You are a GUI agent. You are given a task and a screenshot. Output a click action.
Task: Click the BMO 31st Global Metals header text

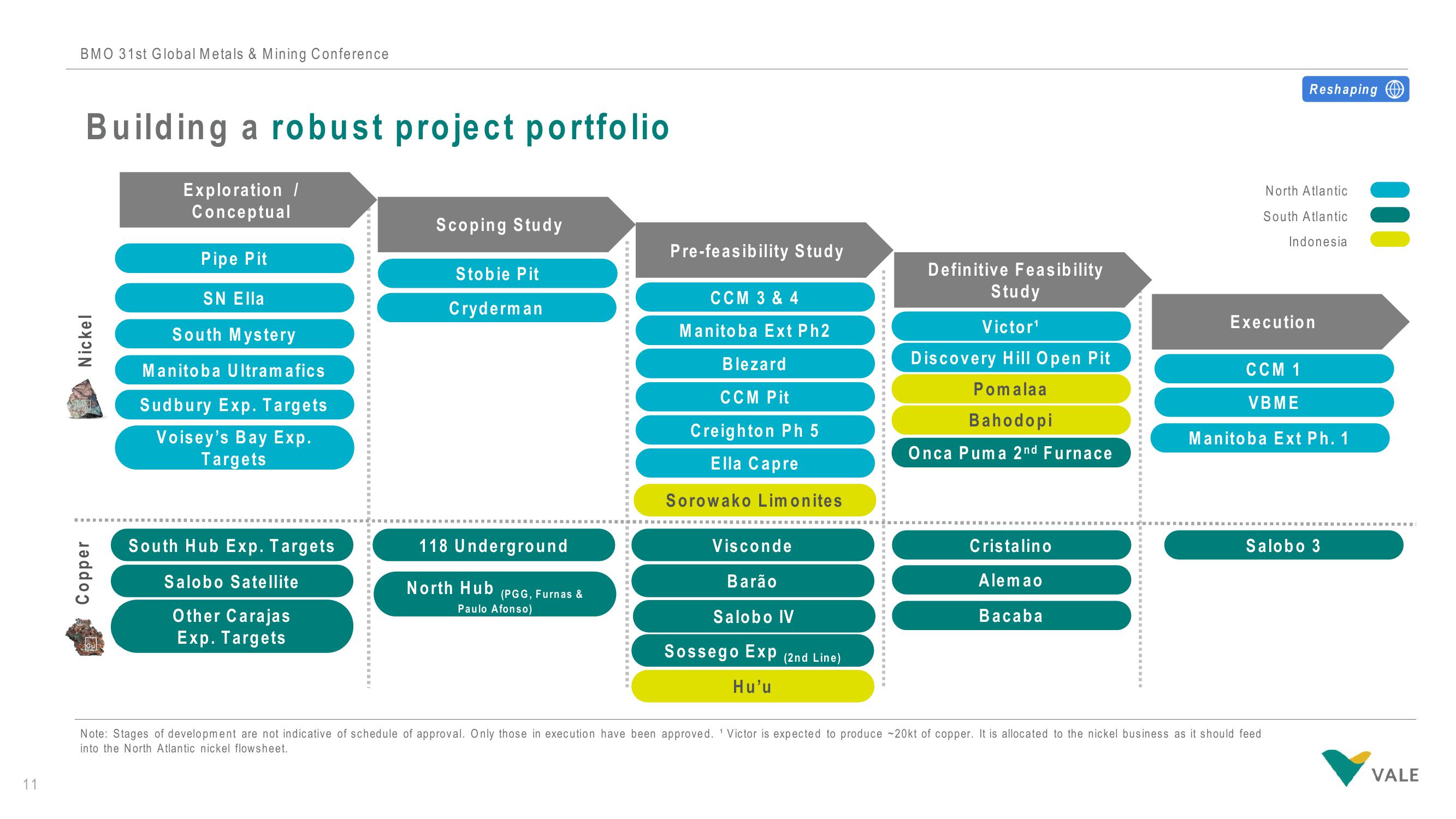click(234, 54)
